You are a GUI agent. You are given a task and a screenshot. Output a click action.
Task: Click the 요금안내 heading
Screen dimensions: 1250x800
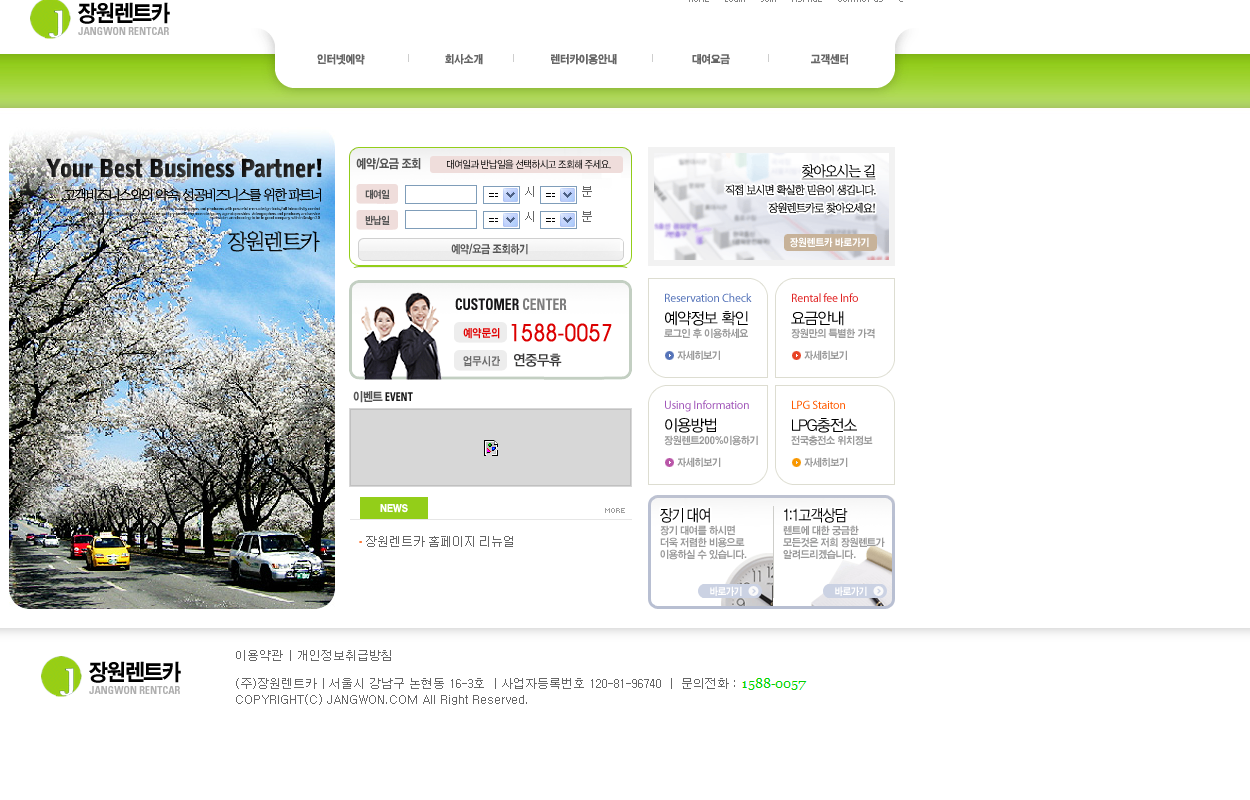pos(818,317)
